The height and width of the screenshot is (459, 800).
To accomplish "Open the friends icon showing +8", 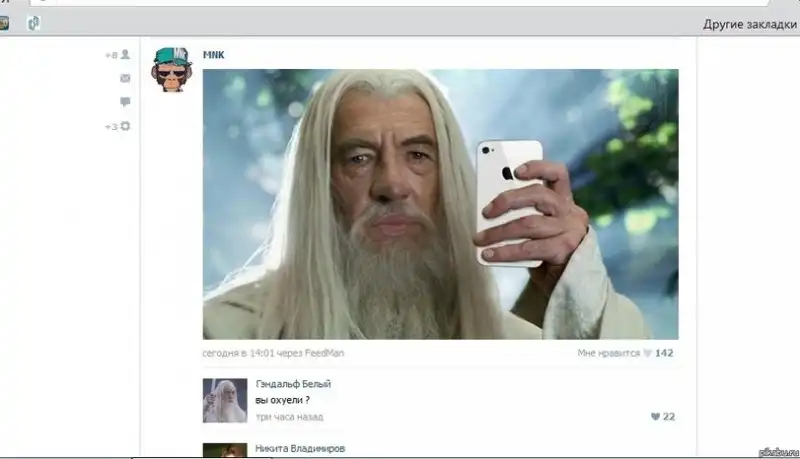I will 125,55.
